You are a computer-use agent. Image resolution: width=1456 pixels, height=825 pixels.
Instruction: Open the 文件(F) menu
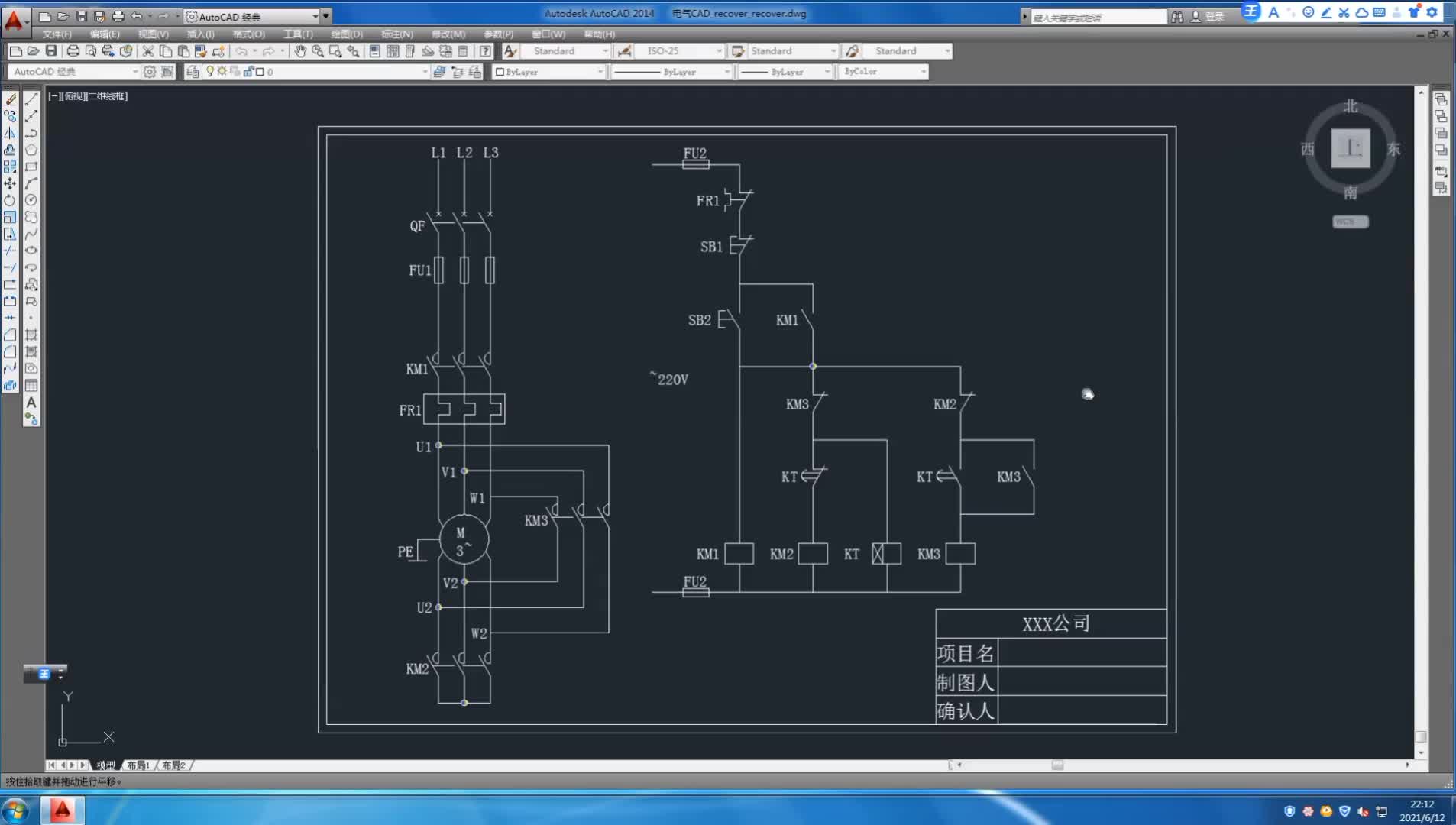tap(57, 34)
